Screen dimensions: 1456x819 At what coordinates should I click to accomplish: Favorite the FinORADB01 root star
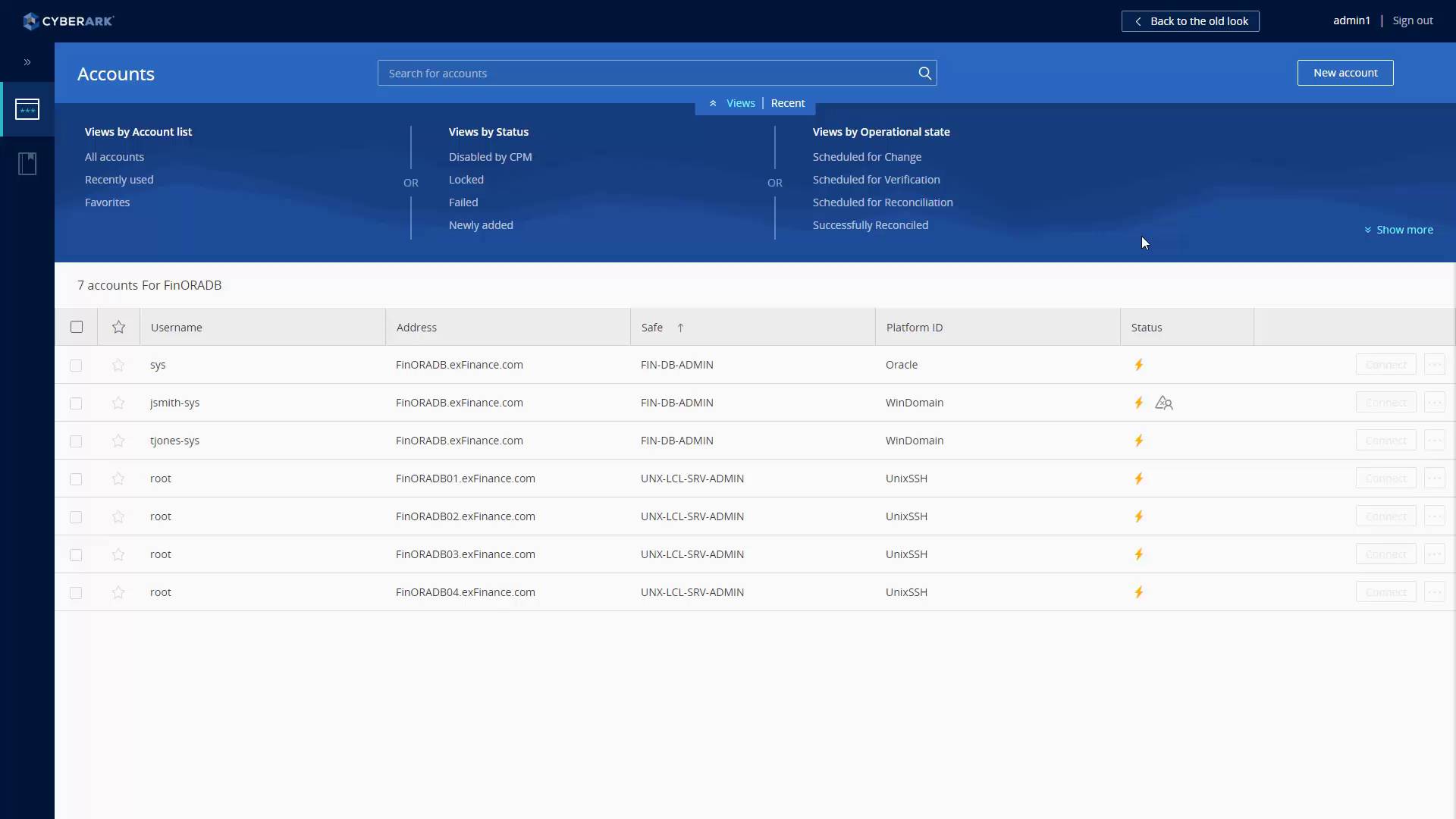[118, 479]
